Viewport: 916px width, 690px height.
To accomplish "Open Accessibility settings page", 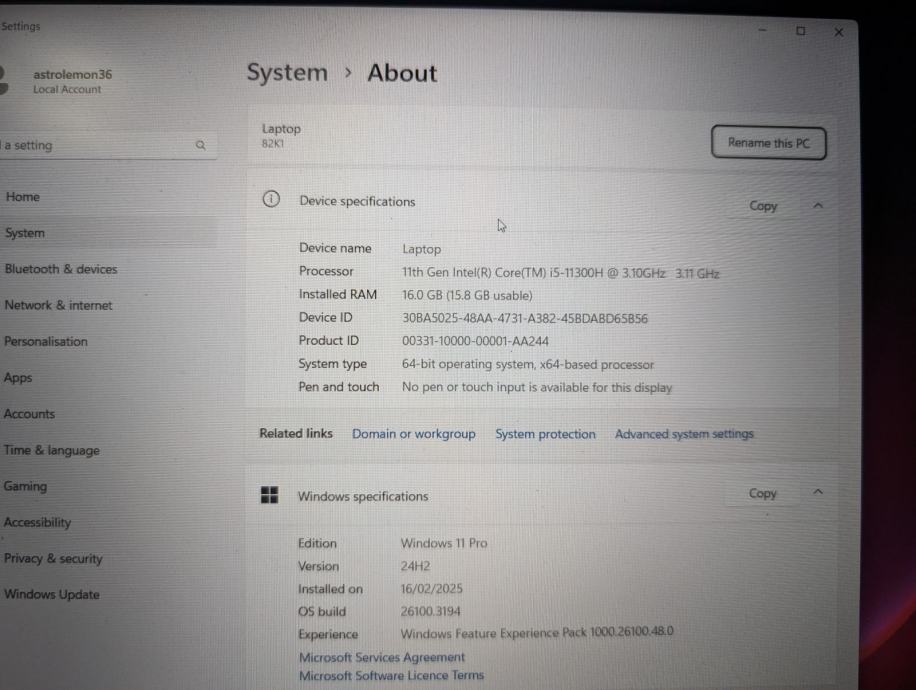I will [37, 522].
